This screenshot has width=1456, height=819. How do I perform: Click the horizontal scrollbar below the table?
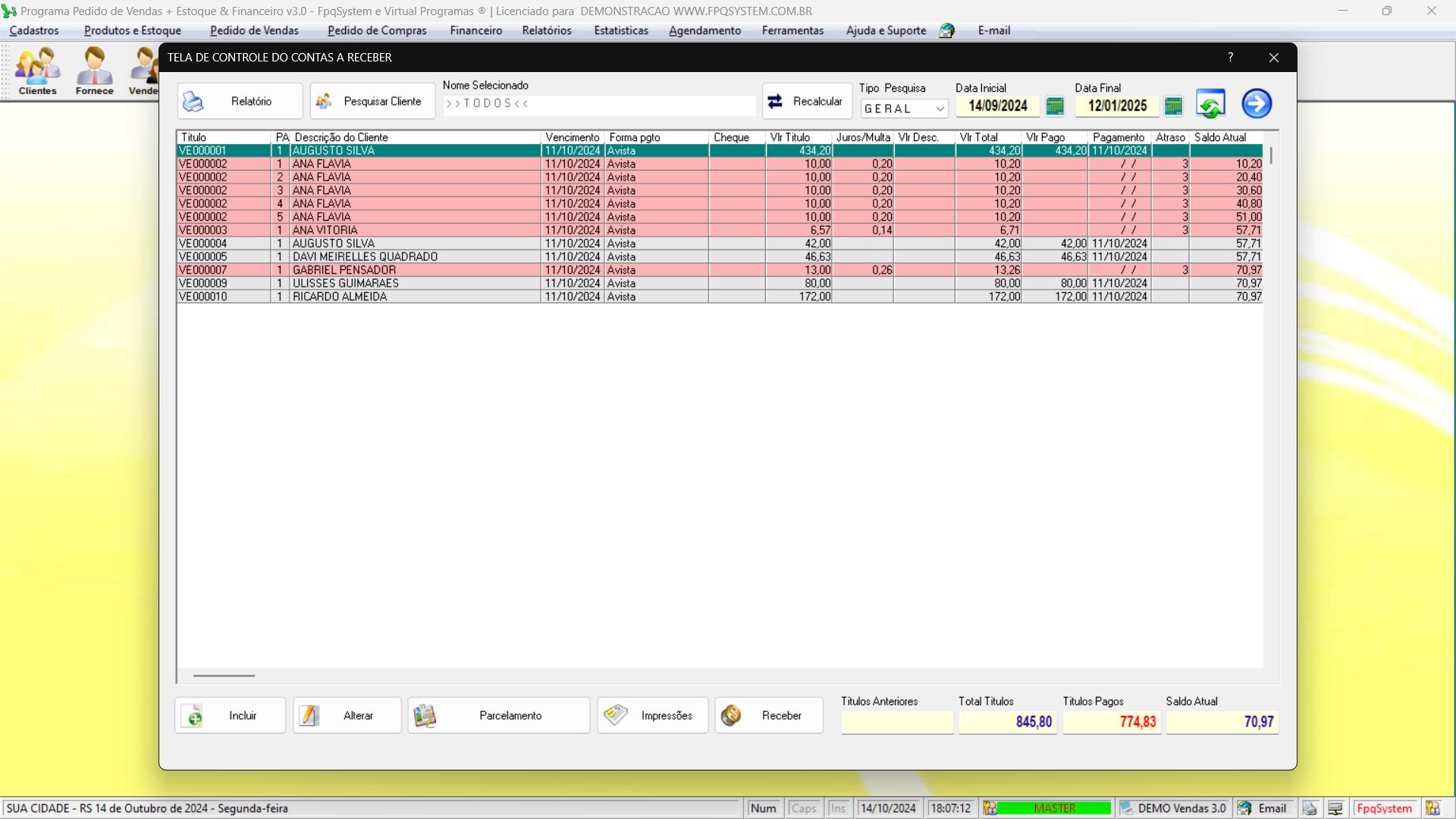[x=224, y=676]
